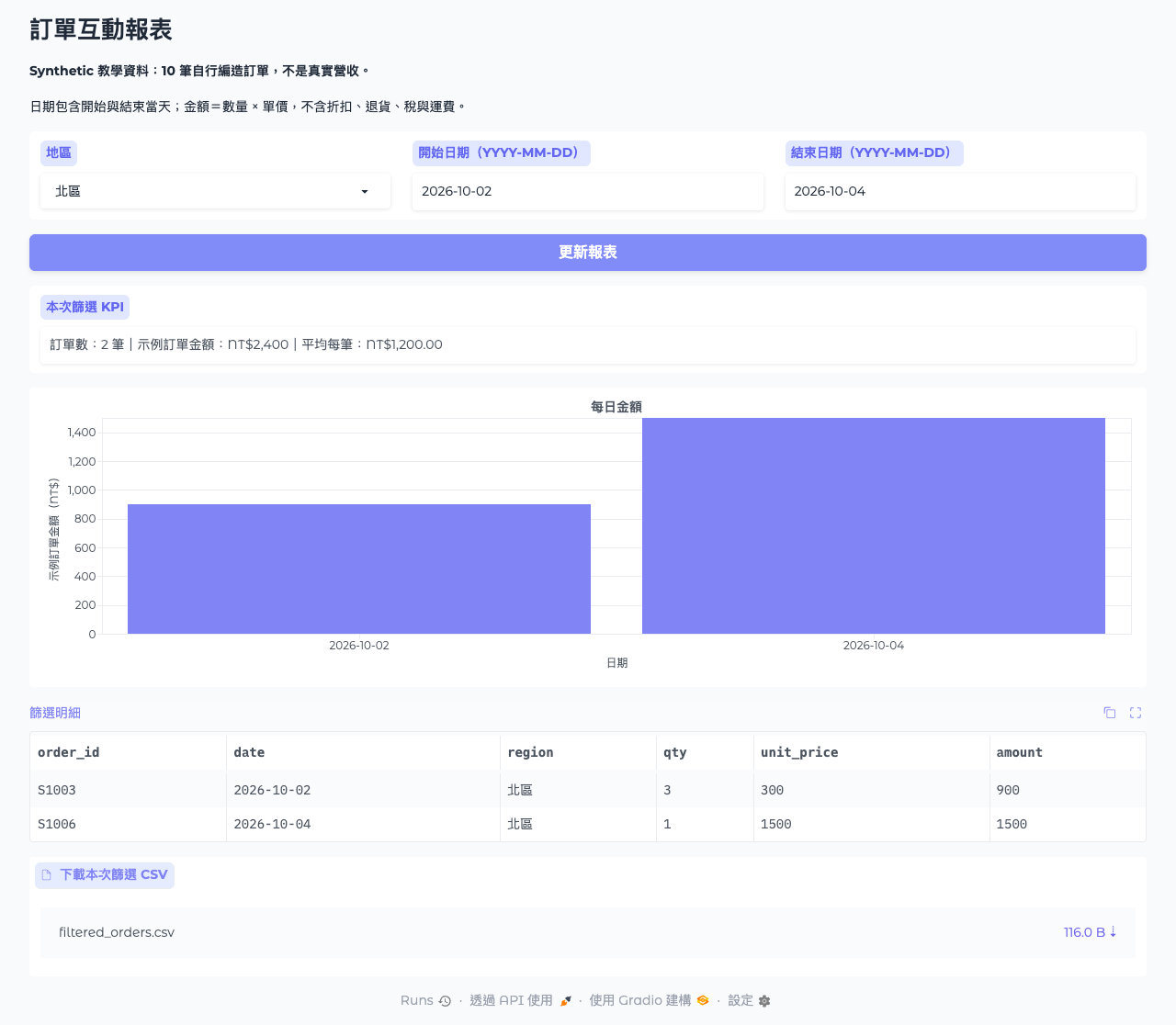The width and height of the screenshot is (1176, 1025).
Task: Select the unit_price cell showing 300
Action: point(871,790)
